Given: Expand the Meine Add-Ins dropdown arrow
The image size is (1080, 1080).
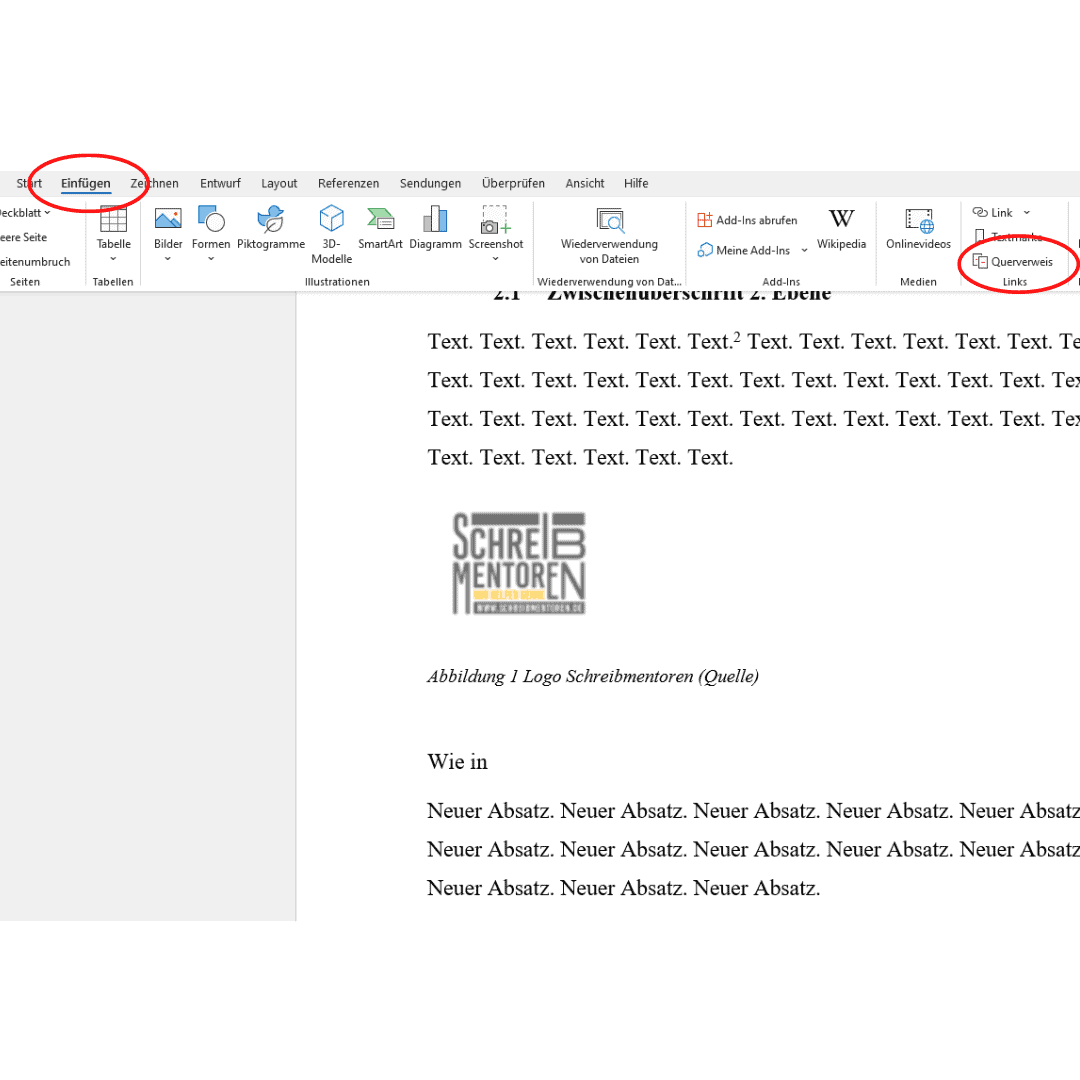Looking at the screenshot, I should coord(804,251).
